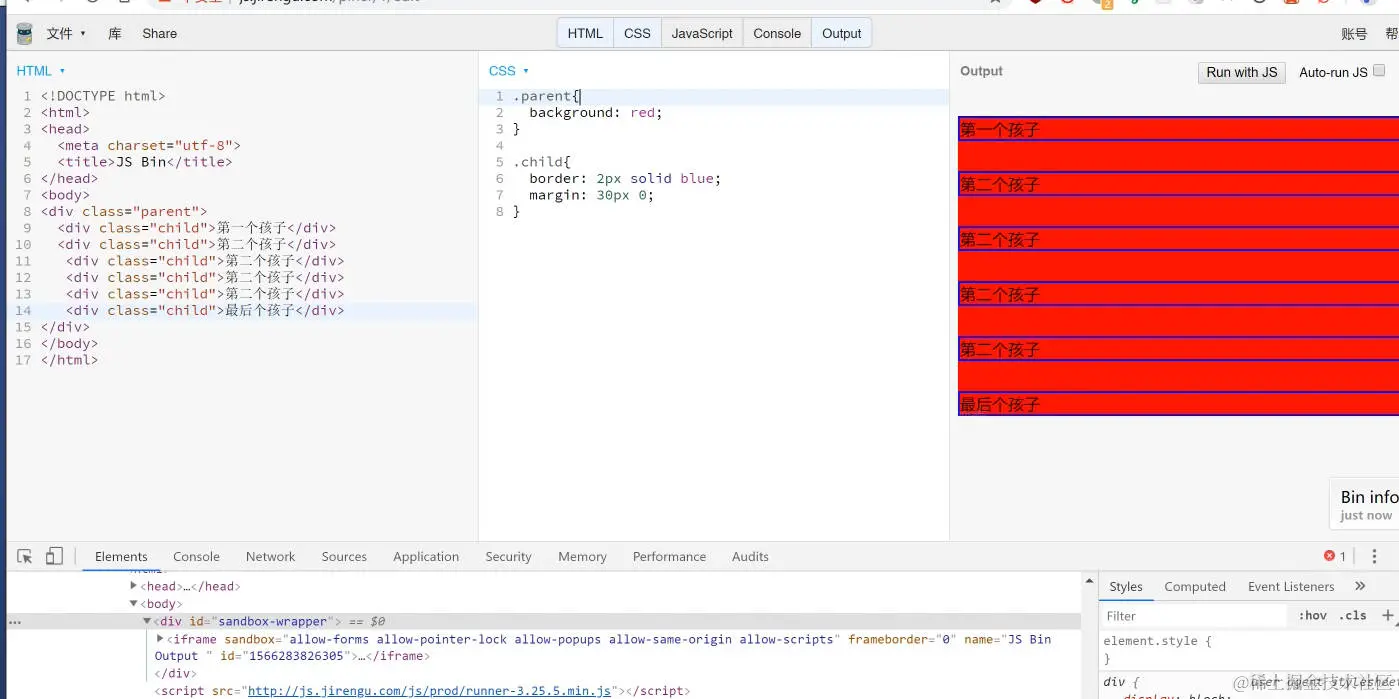Click the Output panel heading

981,71
